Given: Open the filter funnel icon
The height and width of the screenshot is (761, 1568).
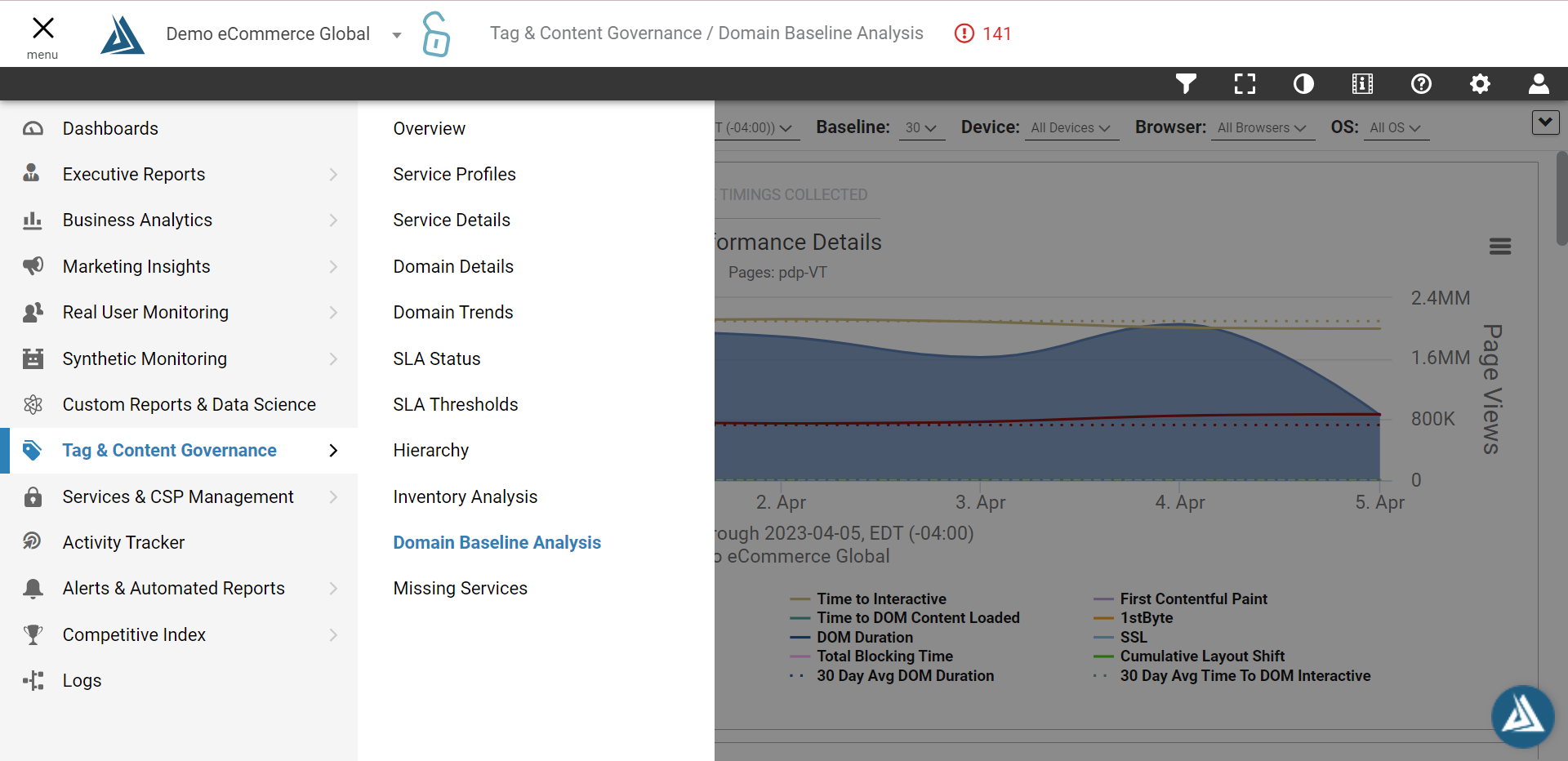Looking at the screenshot, I should (x=1186, y=83).
